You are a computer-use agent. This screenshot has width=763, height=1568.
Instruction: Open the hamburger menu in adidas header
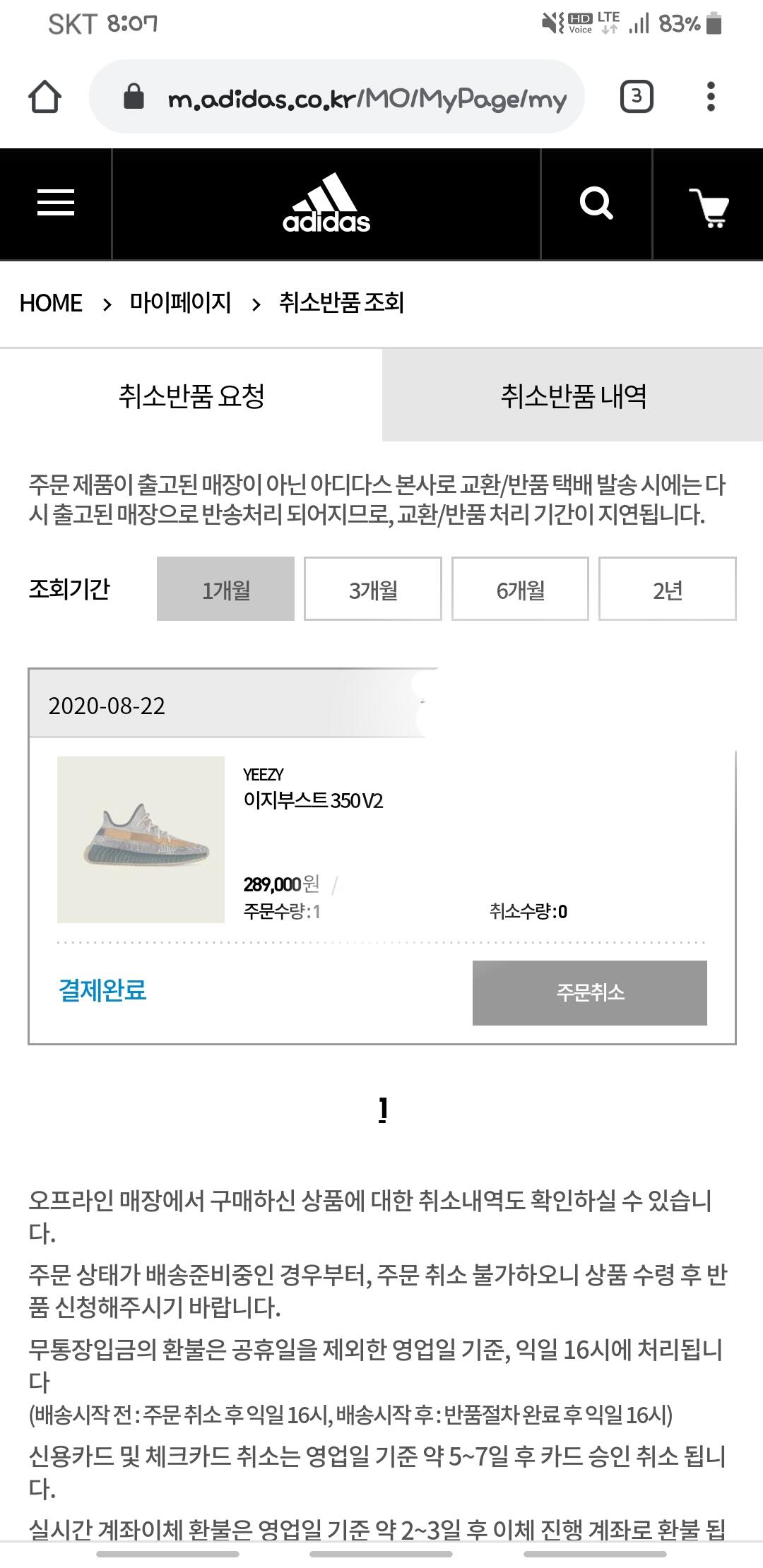click(56, 203)
